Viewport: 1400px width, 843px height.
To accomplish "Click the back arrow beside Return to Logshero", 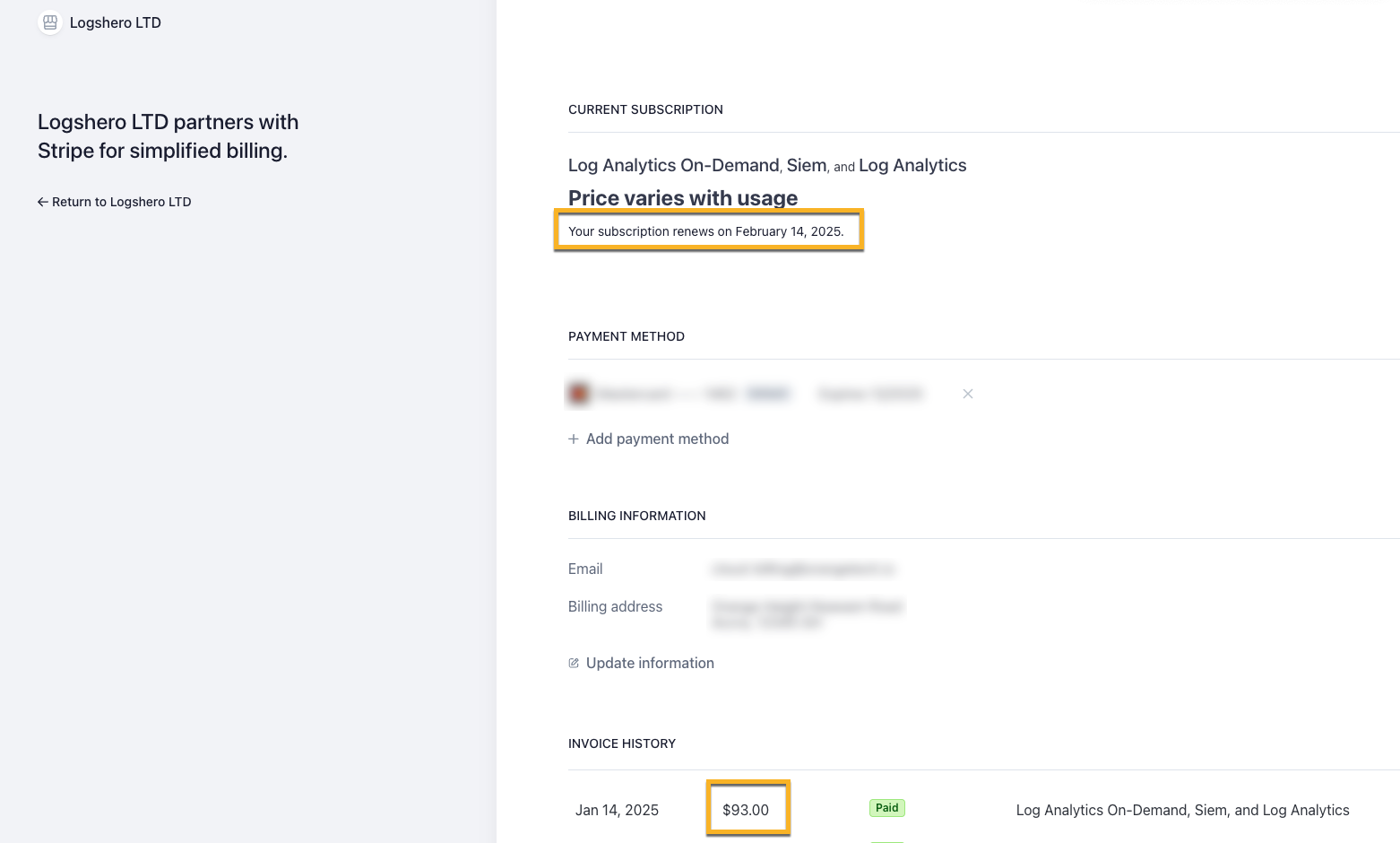I will pyautogui.click(x=42, y=202).
